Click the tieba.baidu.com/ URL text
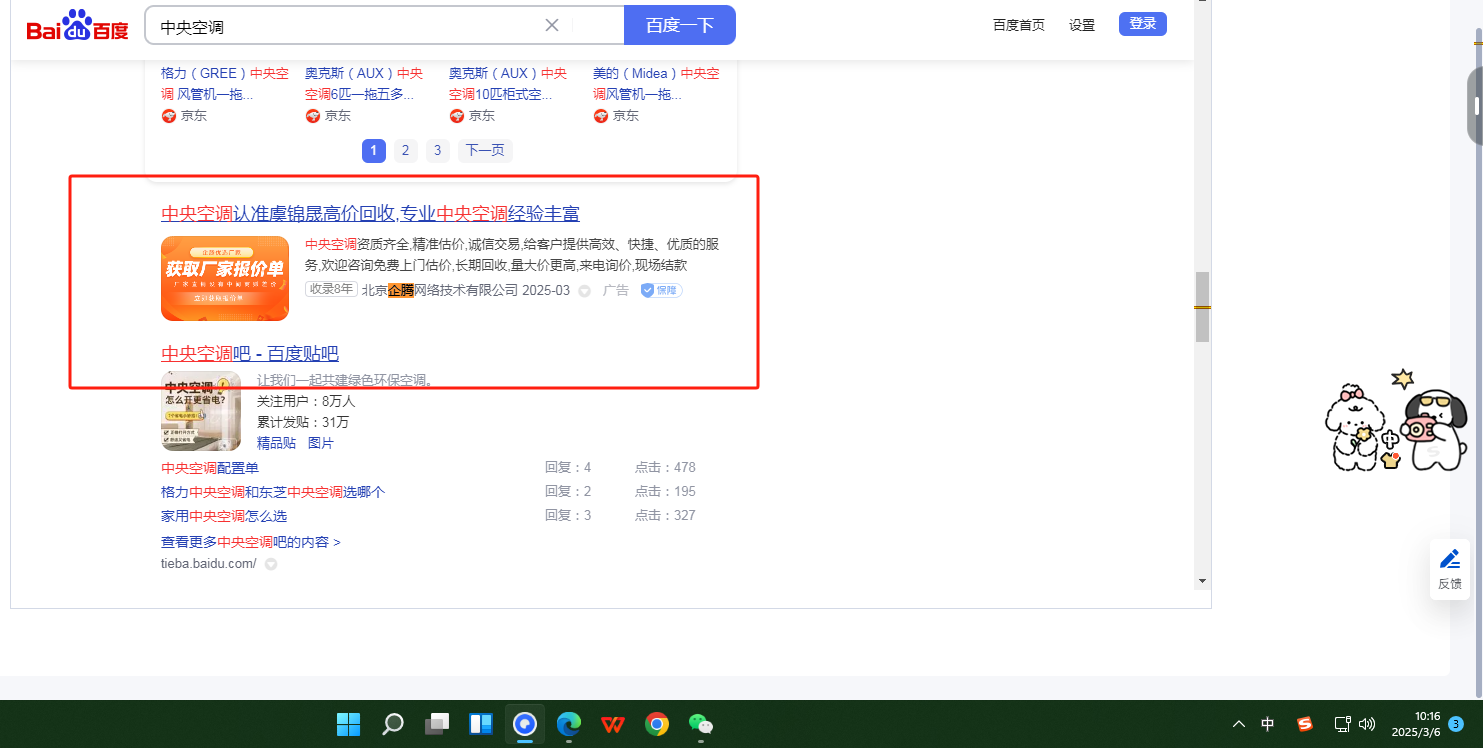The width and height of the screenshot is (1483, 748). (x=209, y=564)
